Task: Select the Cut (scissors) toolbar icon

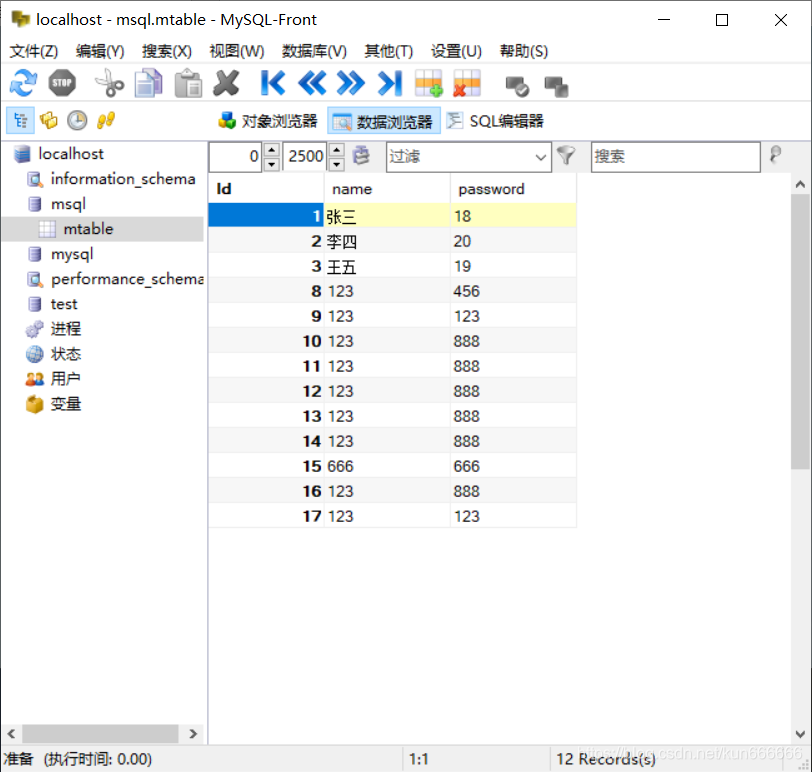Action: point(107,83)
